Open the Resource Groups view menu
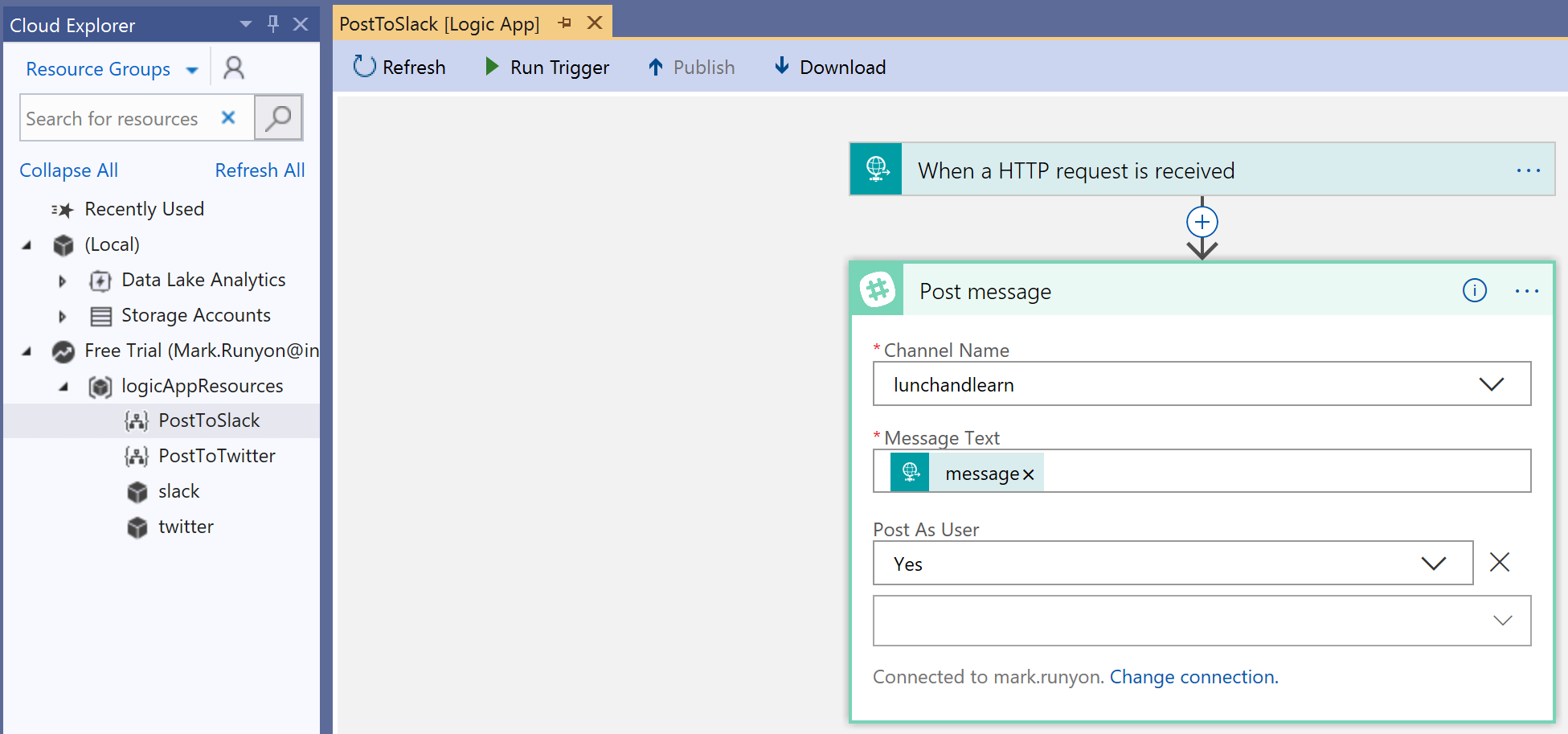 click(x=113, y=69)
